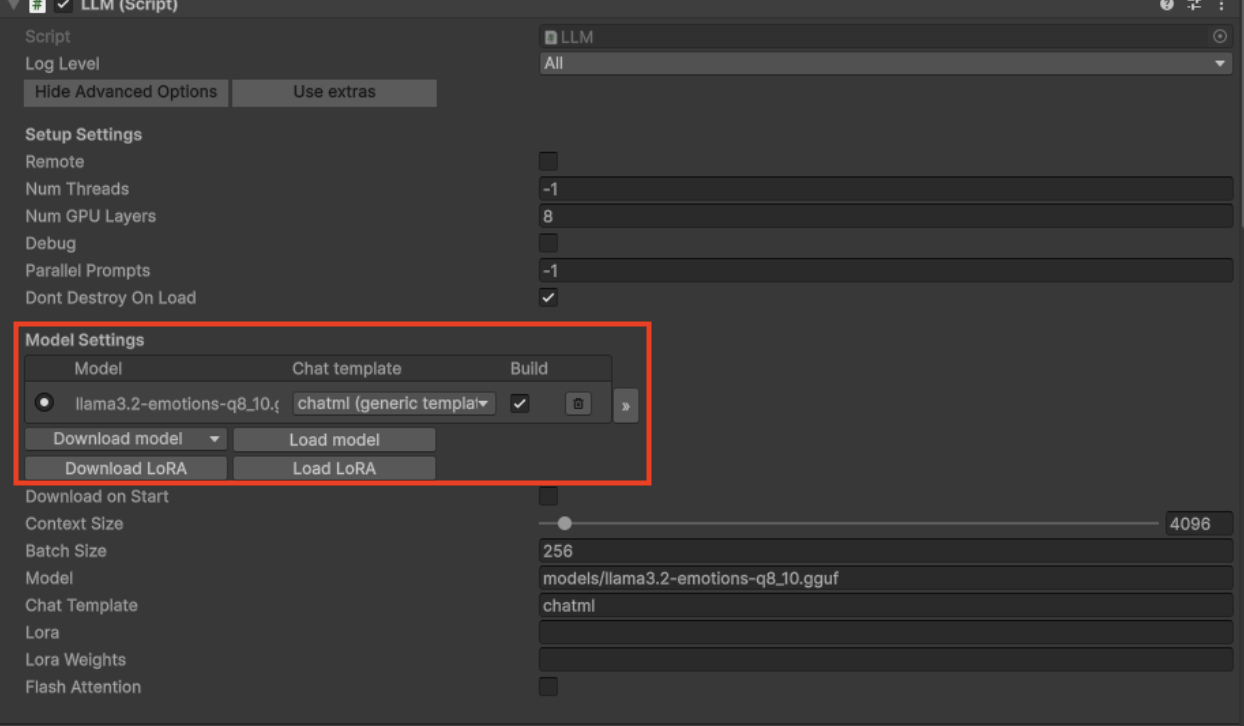This screenshot has width=1244, height=726.
Task: Uncheck Dont Destroy On Load
Action: 547,297
